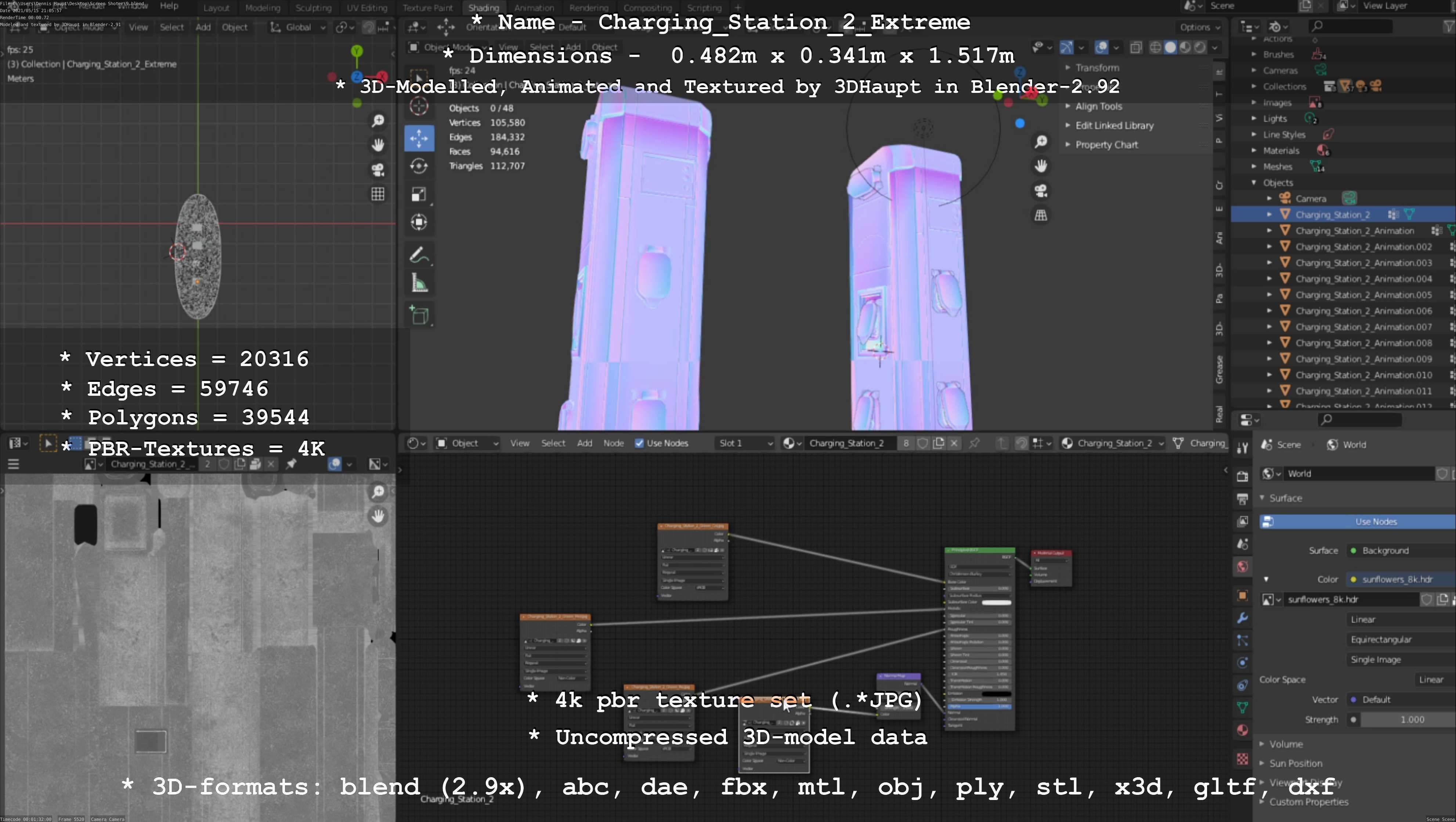This screenshot has height=822, width=1456.
Task: Click sunflowers_8k.hdr Color link field
Action: tap(1401, 579)
